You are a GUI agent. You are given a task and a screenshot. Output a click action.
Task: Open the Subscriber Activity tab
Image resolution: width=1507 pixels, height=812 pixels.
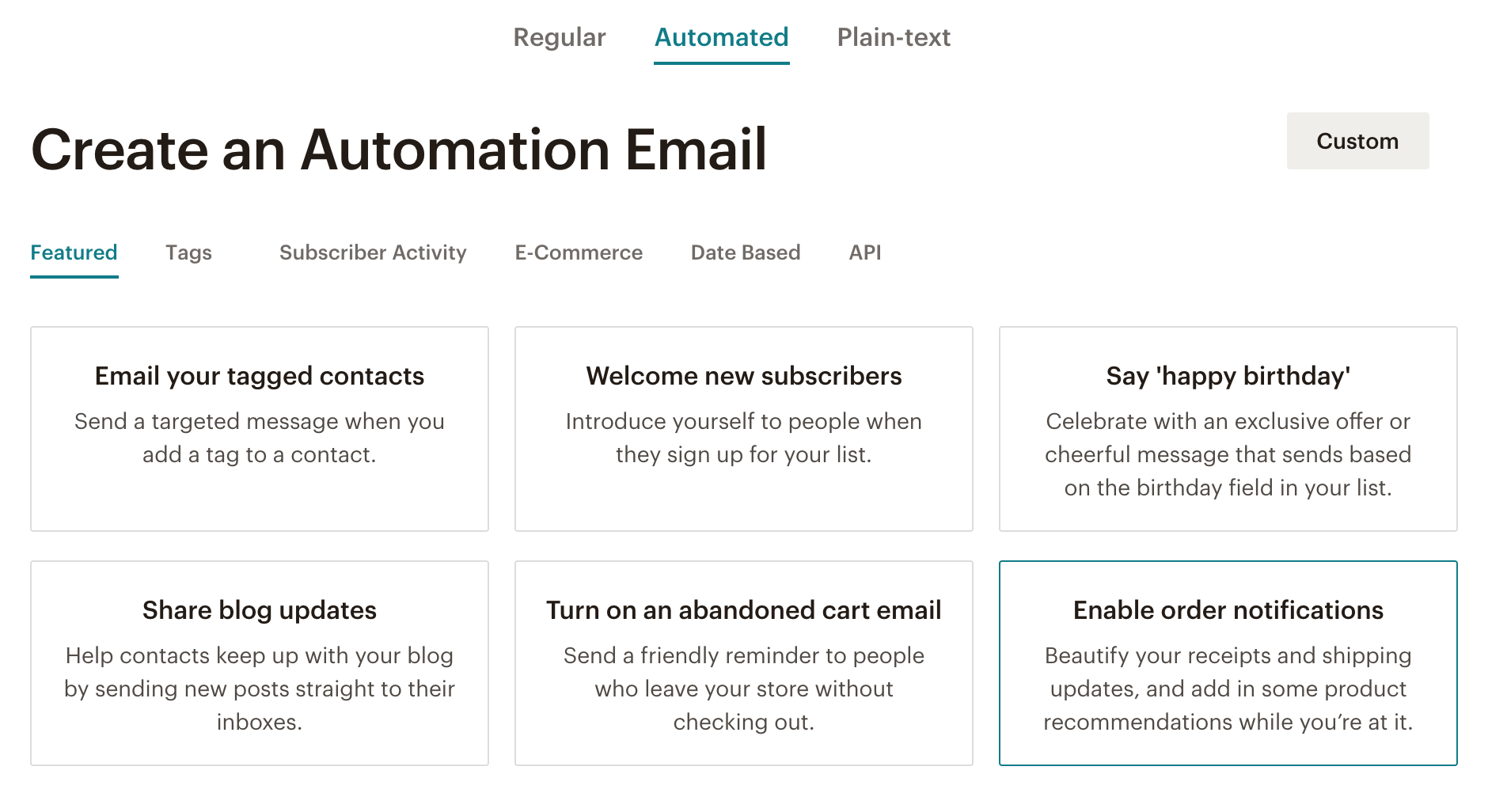click(x=372, y=252)
